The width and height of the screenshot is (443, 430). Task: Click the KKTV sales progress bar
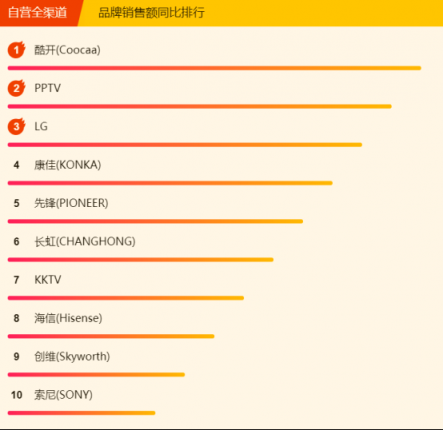tap(126, 298)
